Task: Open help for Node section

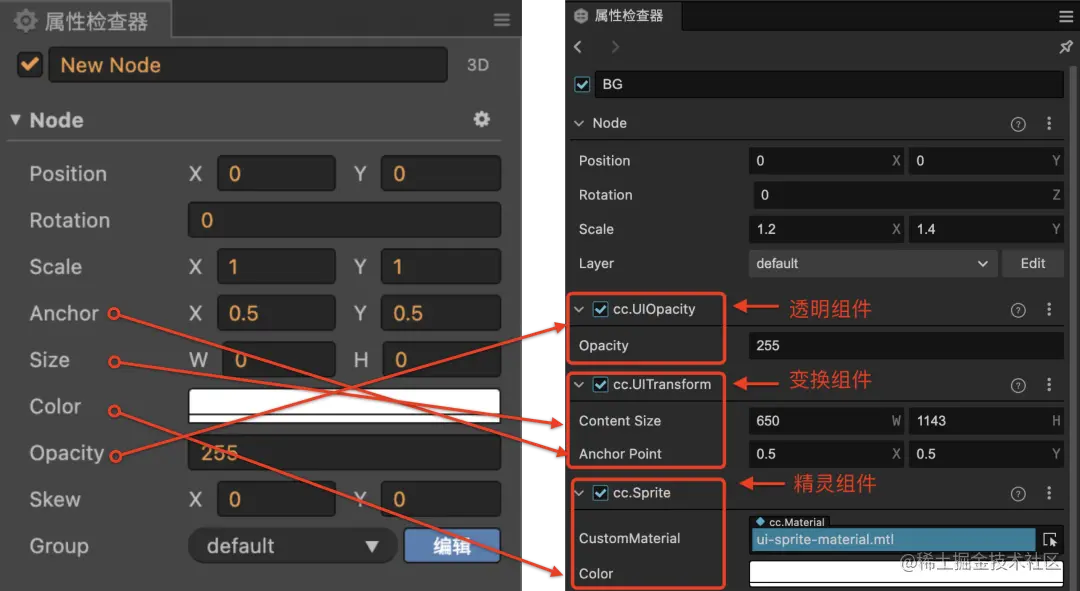Action: [x=1018, y=124]
